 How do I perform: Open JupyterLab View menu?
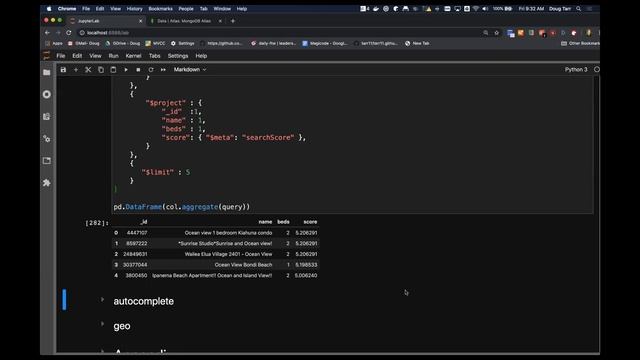(95, 56)
